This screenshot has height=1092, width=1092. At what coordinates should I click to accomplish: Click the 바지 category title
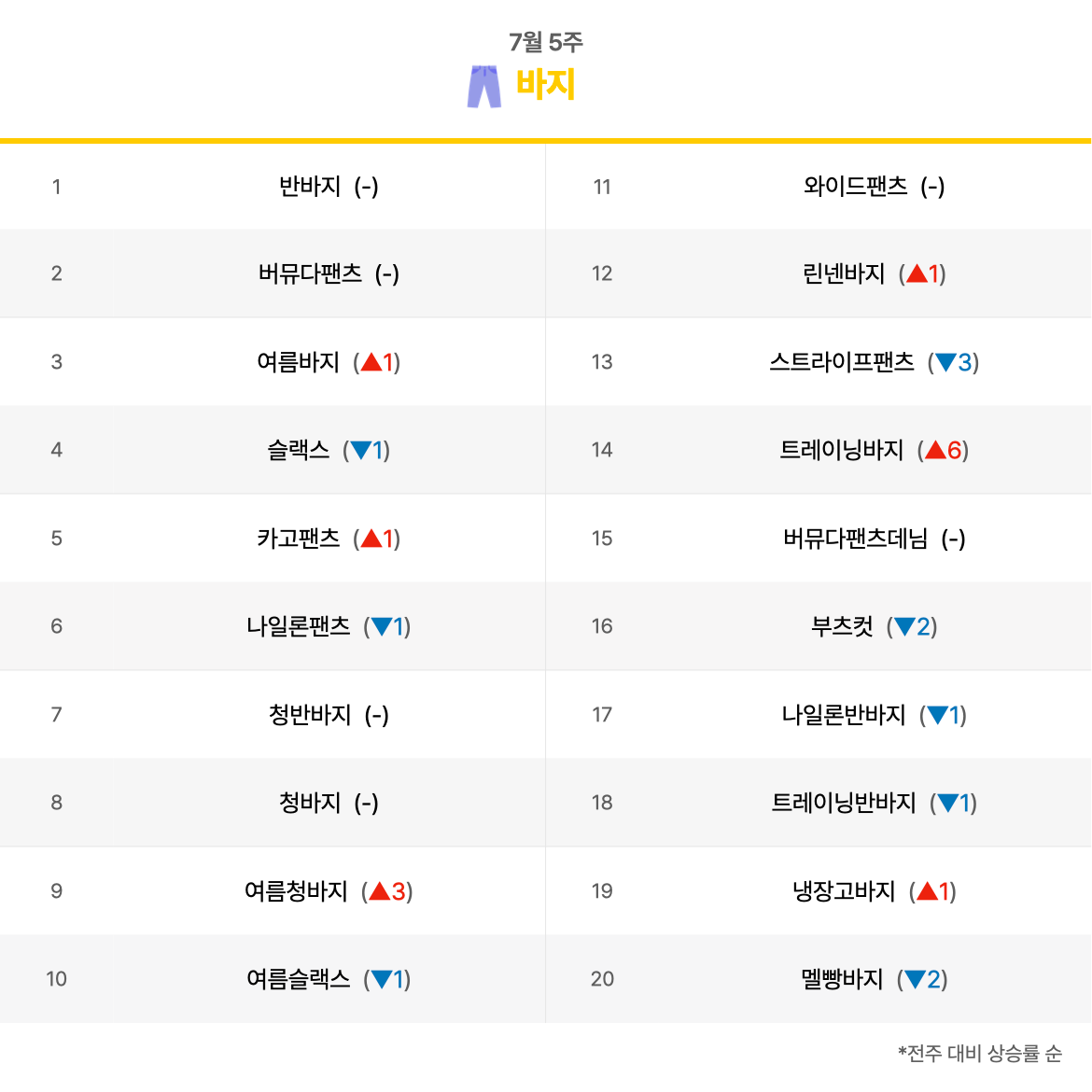click(545, 84)
